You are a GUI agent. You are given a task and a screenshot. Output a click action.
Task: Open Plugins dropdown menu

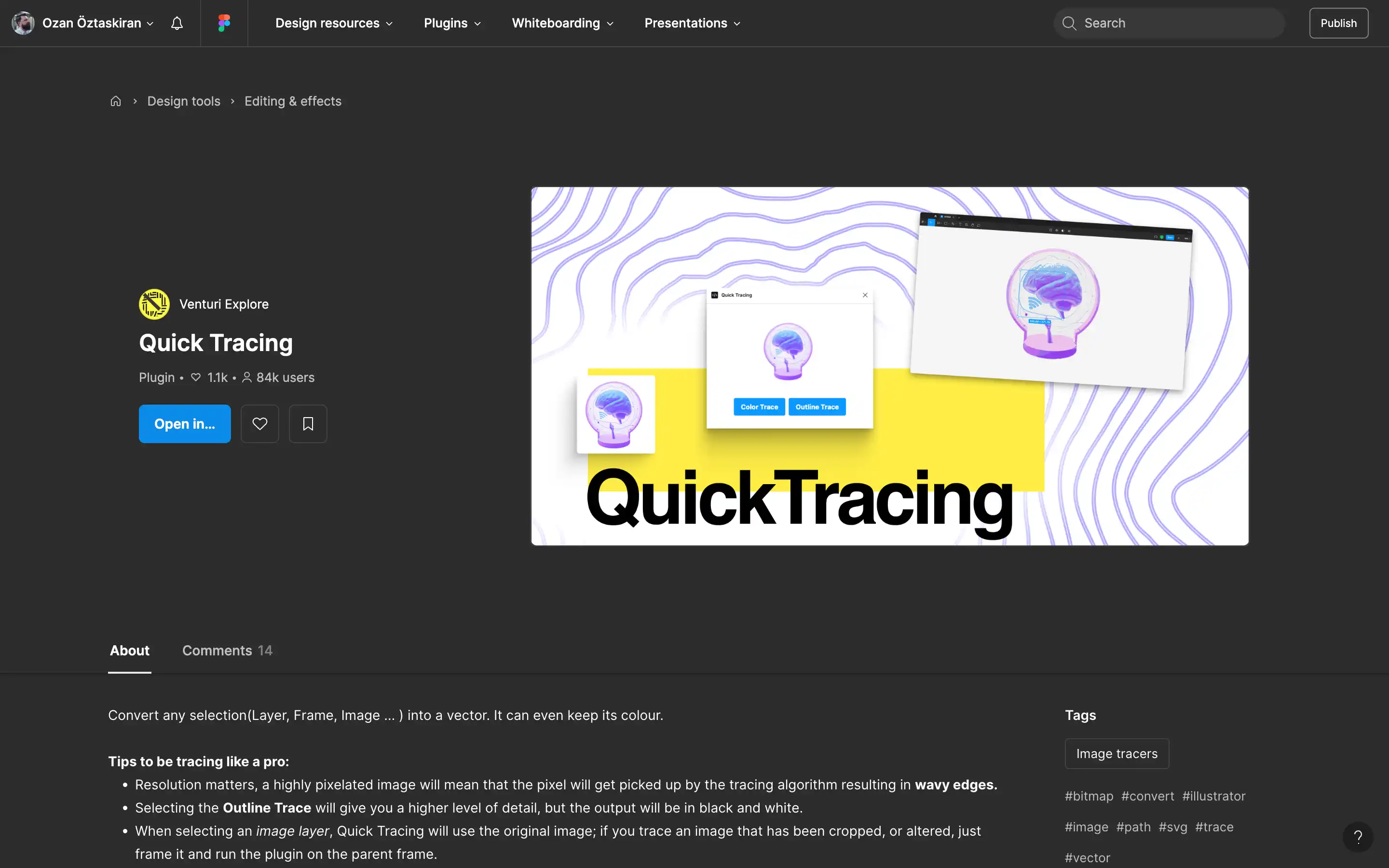click(x=452, y=23)
